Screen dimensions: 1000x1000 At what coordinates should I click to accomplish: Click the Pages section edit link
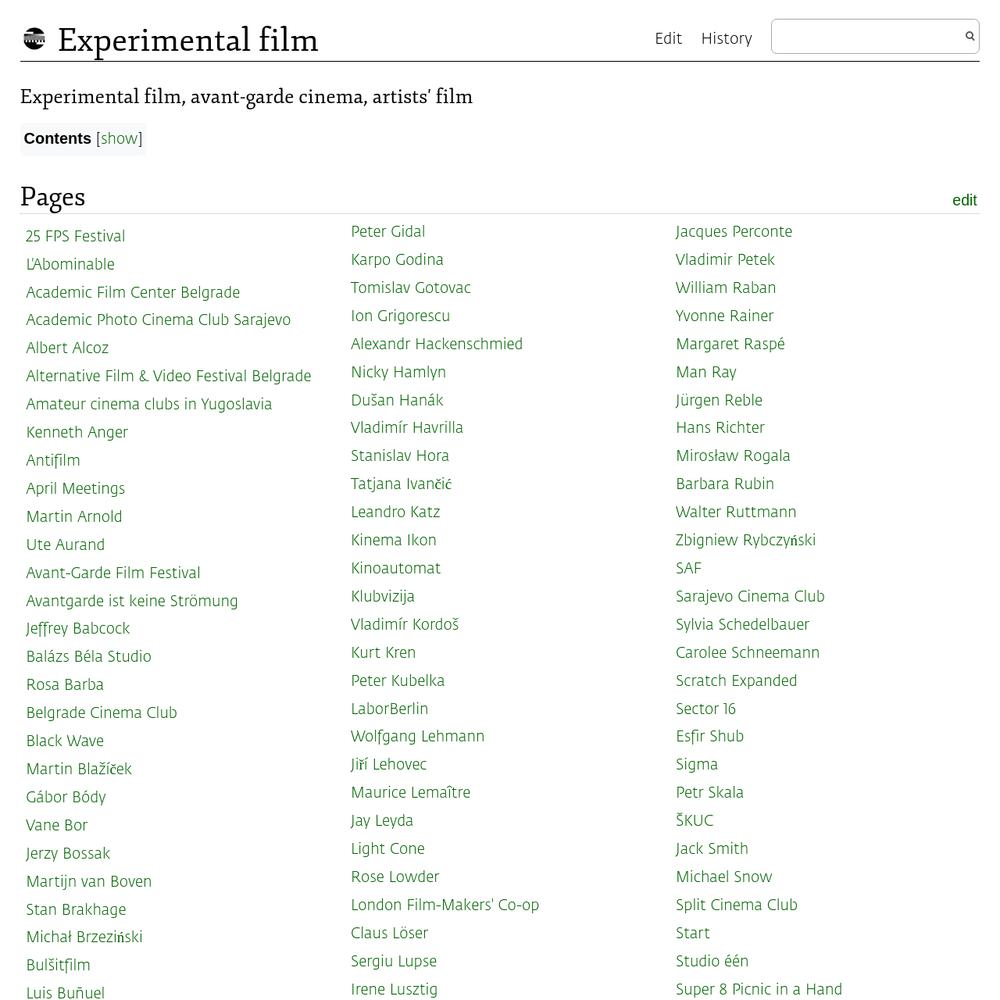[964, 200]
